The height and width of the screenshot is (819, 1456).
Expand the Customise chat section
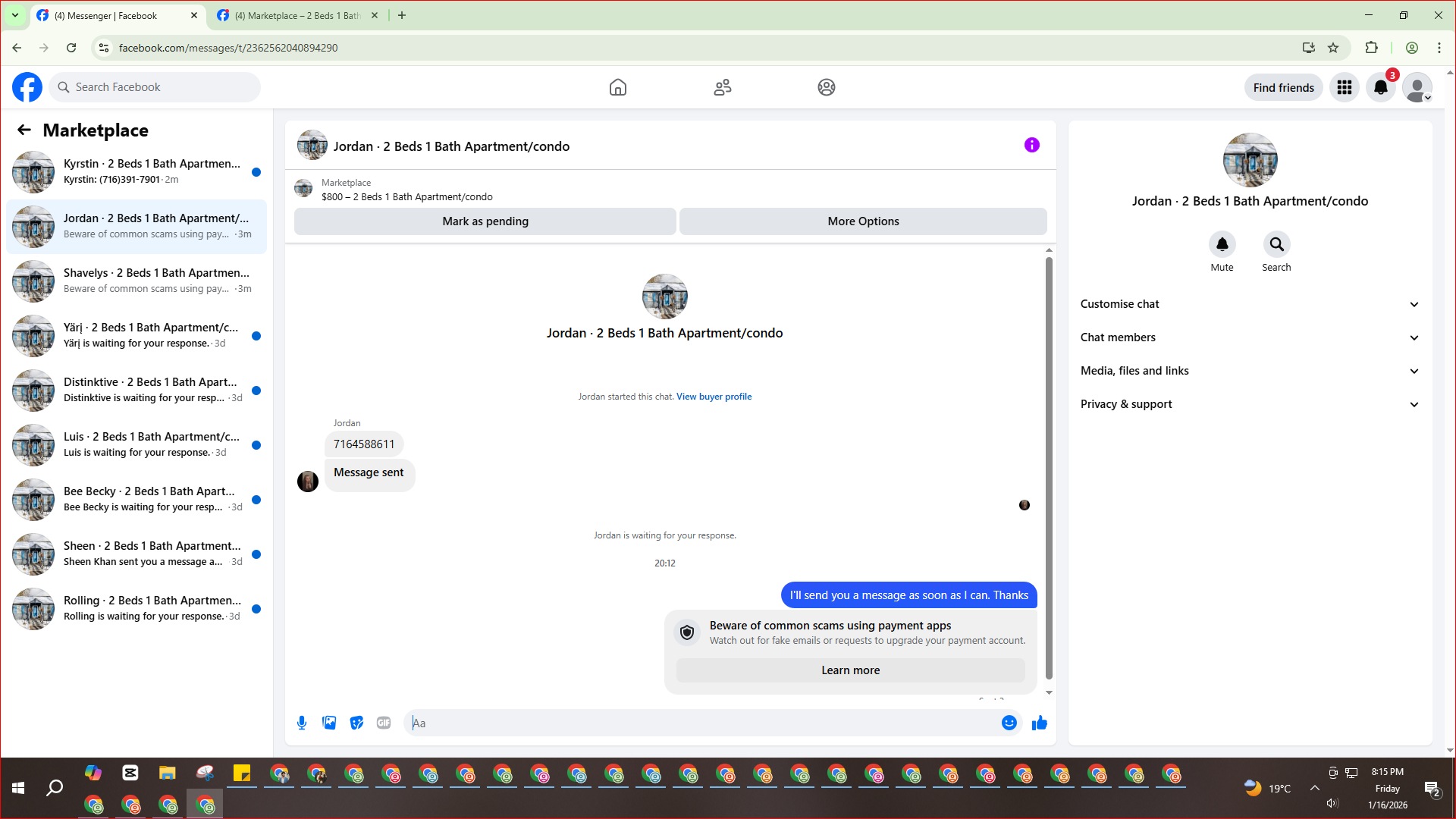click(x=1249, y=304)
